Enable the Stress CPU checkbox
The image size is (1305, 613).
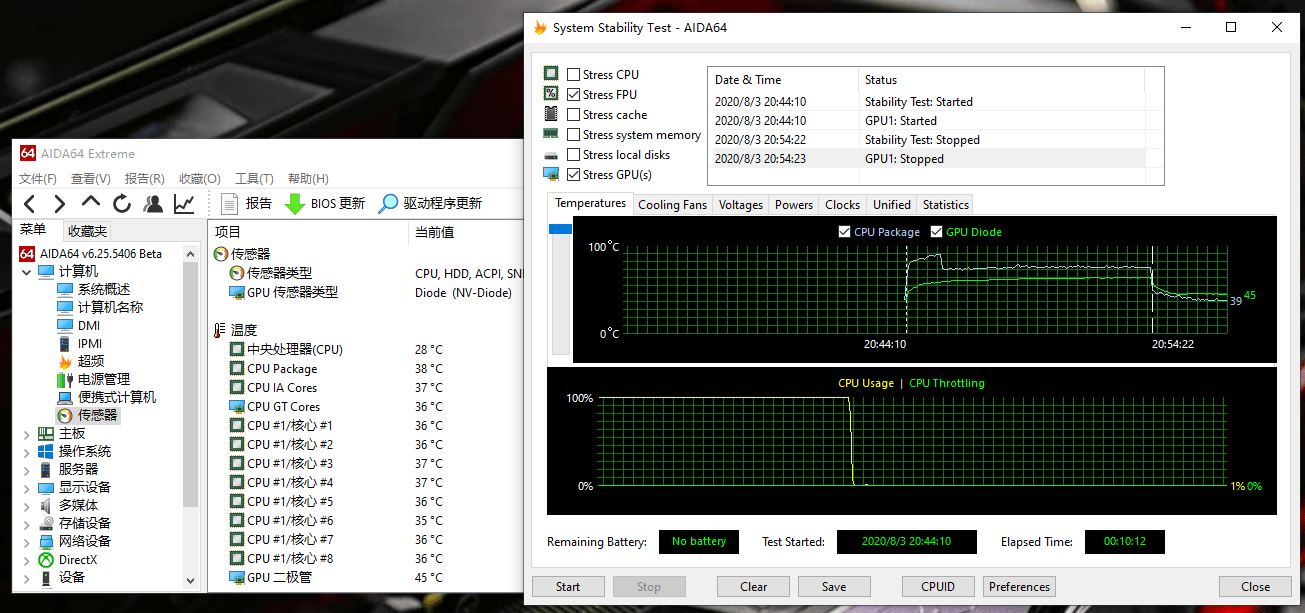573,75
